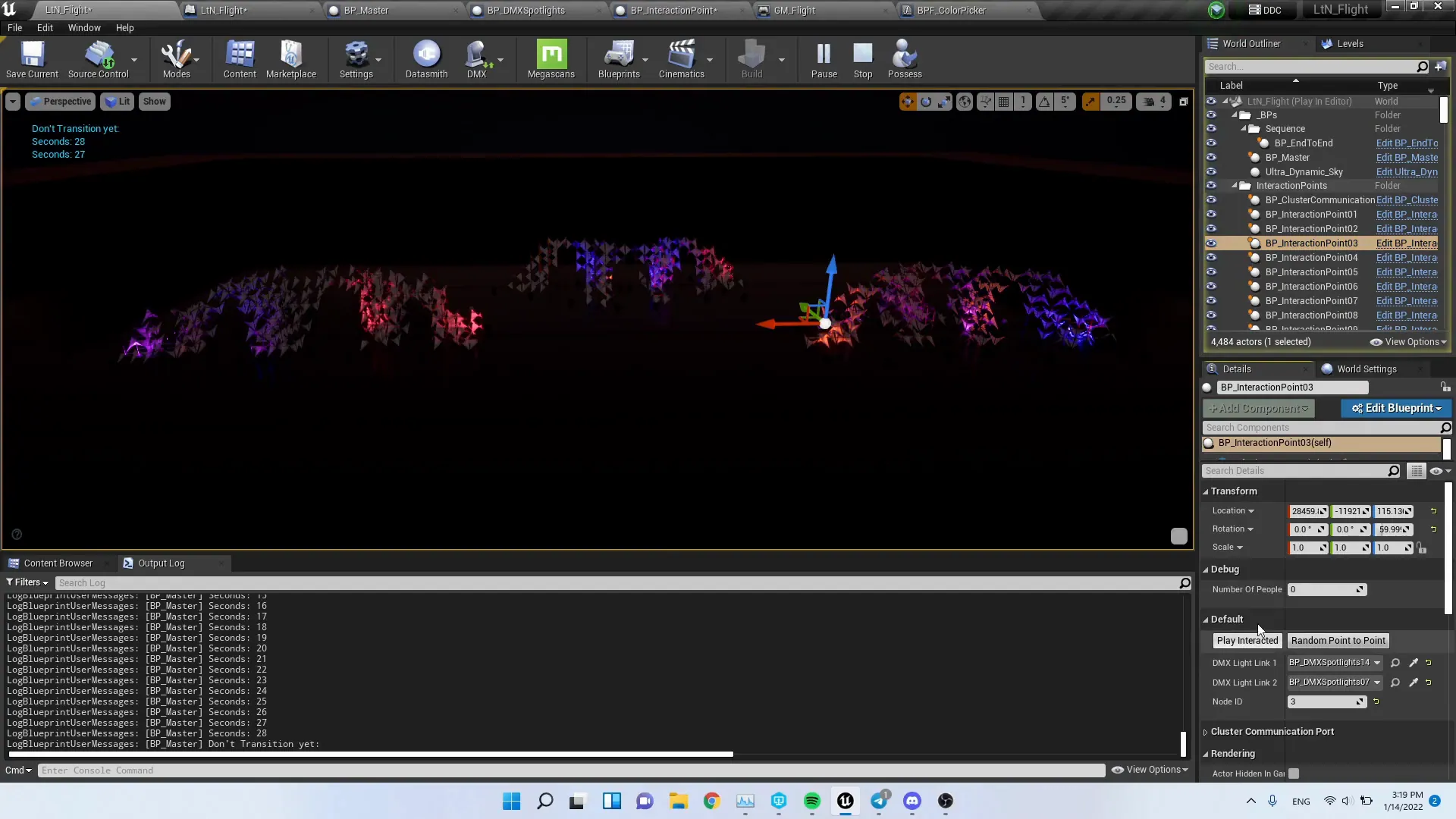Click the Enter Console Command field
This screenshot has width=1456, height=819.
pos(571,770)
